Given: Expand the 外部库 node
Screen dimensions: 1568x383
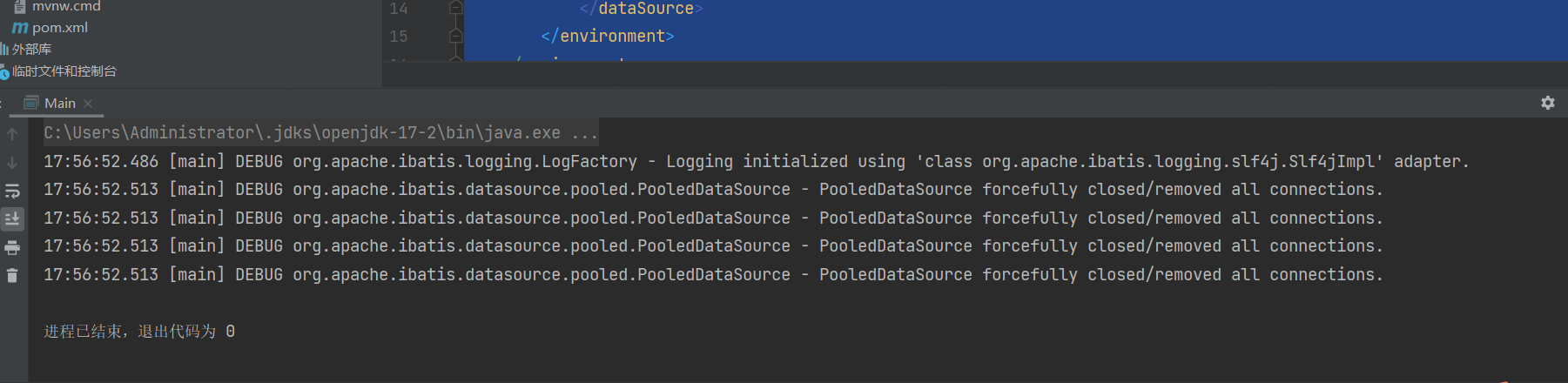Looking at the screenshot, I should (x=31, y=49).
